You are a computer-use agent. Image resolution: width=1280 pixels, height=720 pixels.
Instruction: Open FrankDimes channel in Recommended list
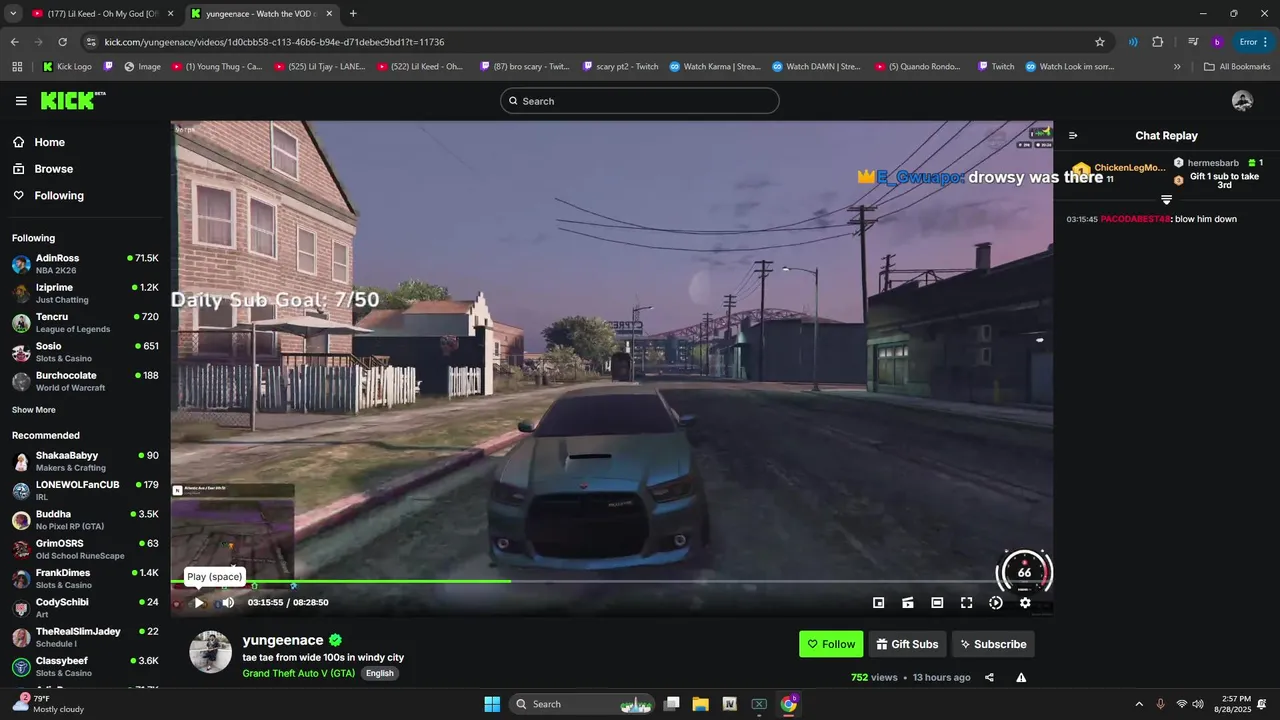tap(85, 579)
